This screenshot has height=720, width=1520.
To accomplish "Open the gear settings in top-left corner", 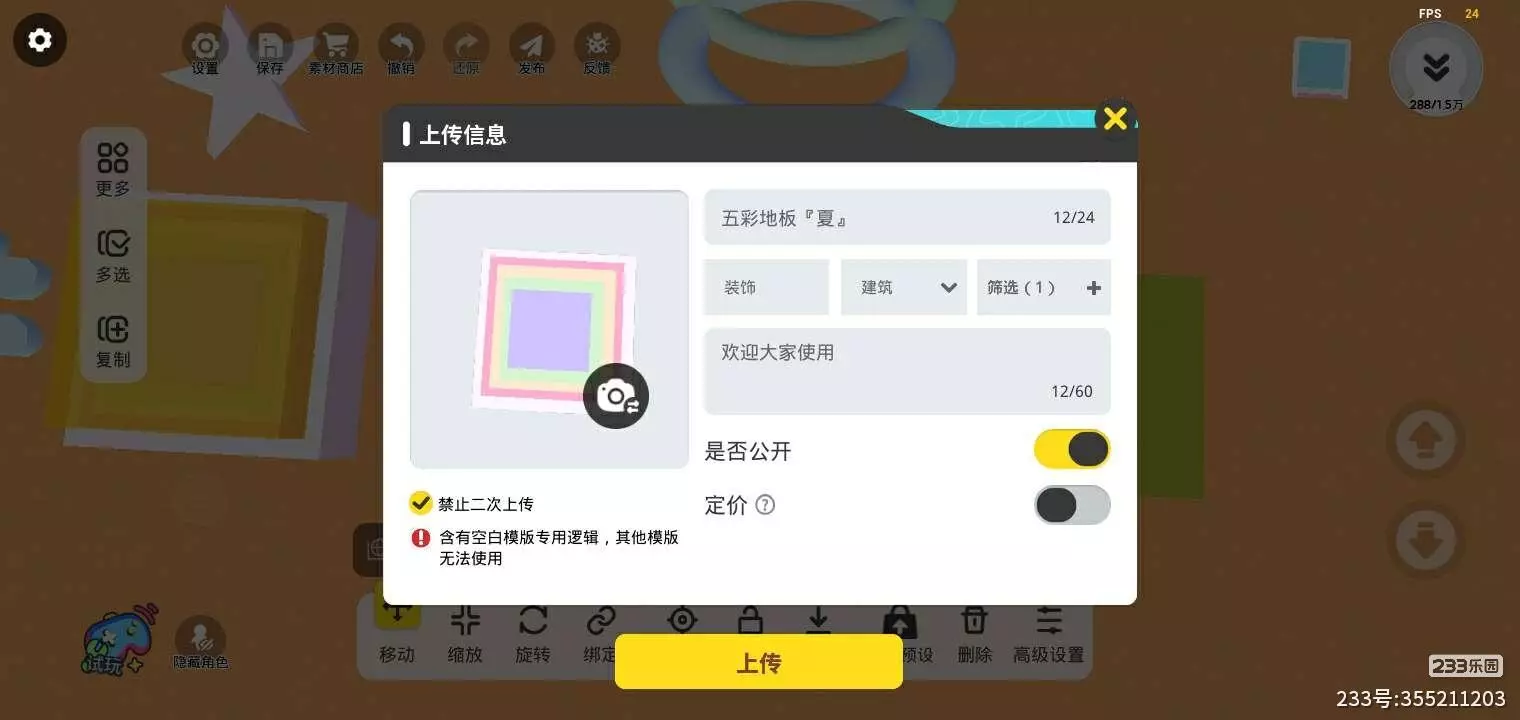I will pos(40,40).
